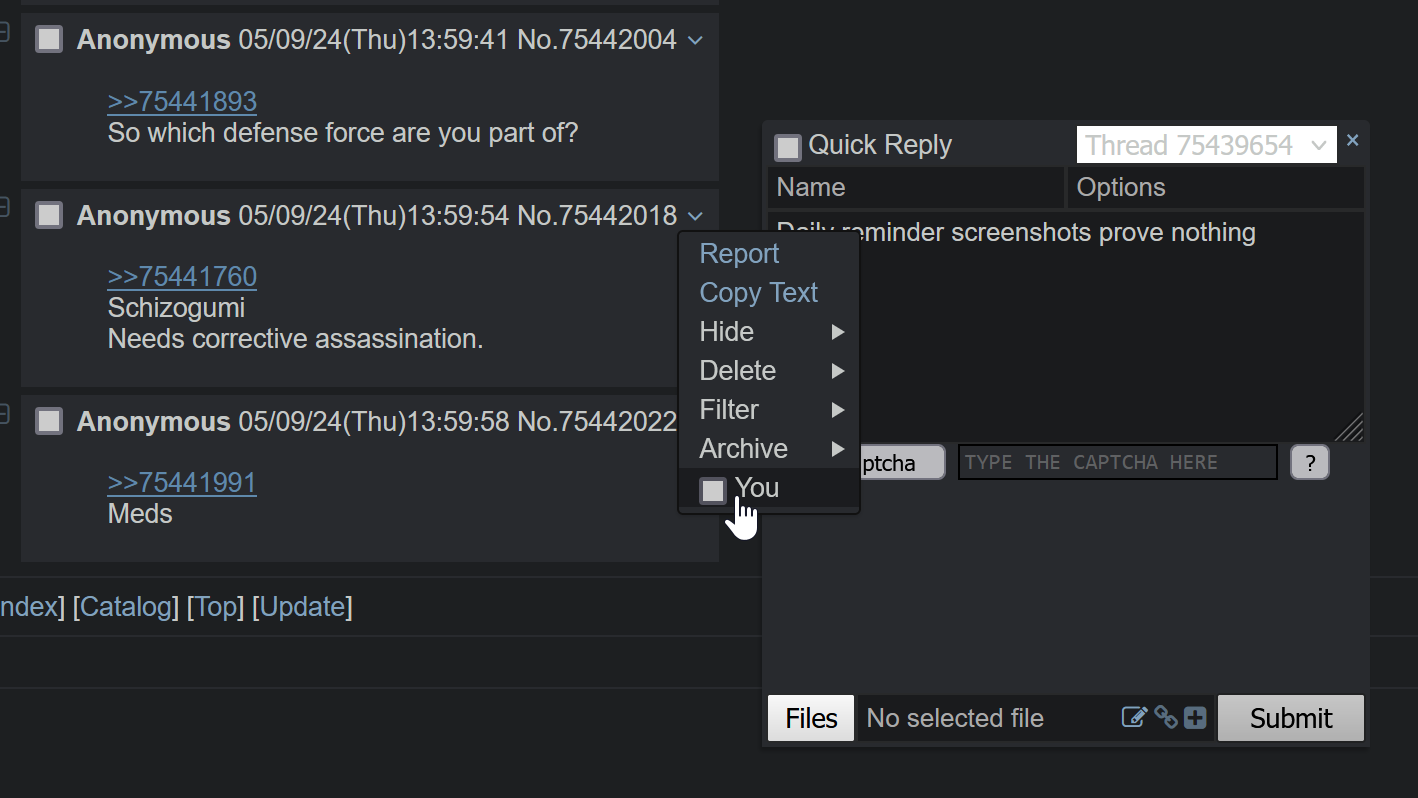Open the file text editor pencil icon

(x=1134, y=717)
